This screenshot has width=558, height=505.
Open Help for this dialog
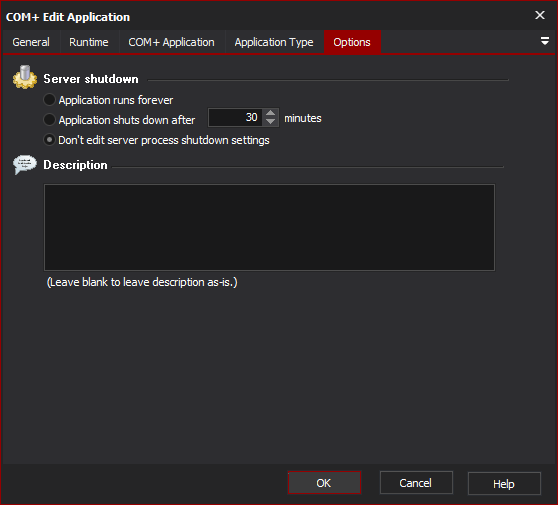point(504,484)
